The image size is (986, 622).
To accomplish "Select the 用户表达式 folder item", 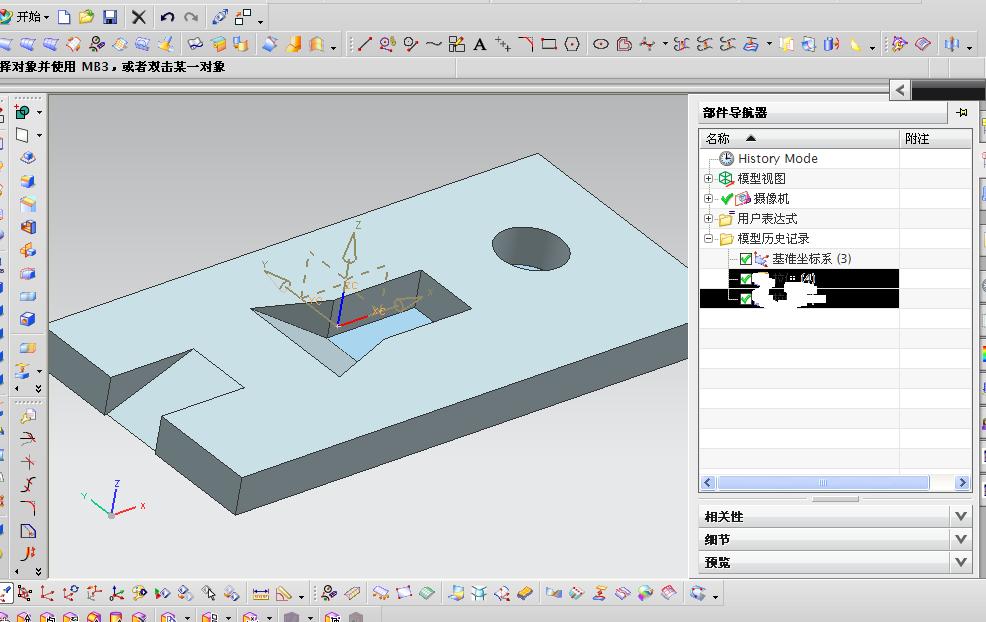I will pyautogui.click(x=767, y=219).
